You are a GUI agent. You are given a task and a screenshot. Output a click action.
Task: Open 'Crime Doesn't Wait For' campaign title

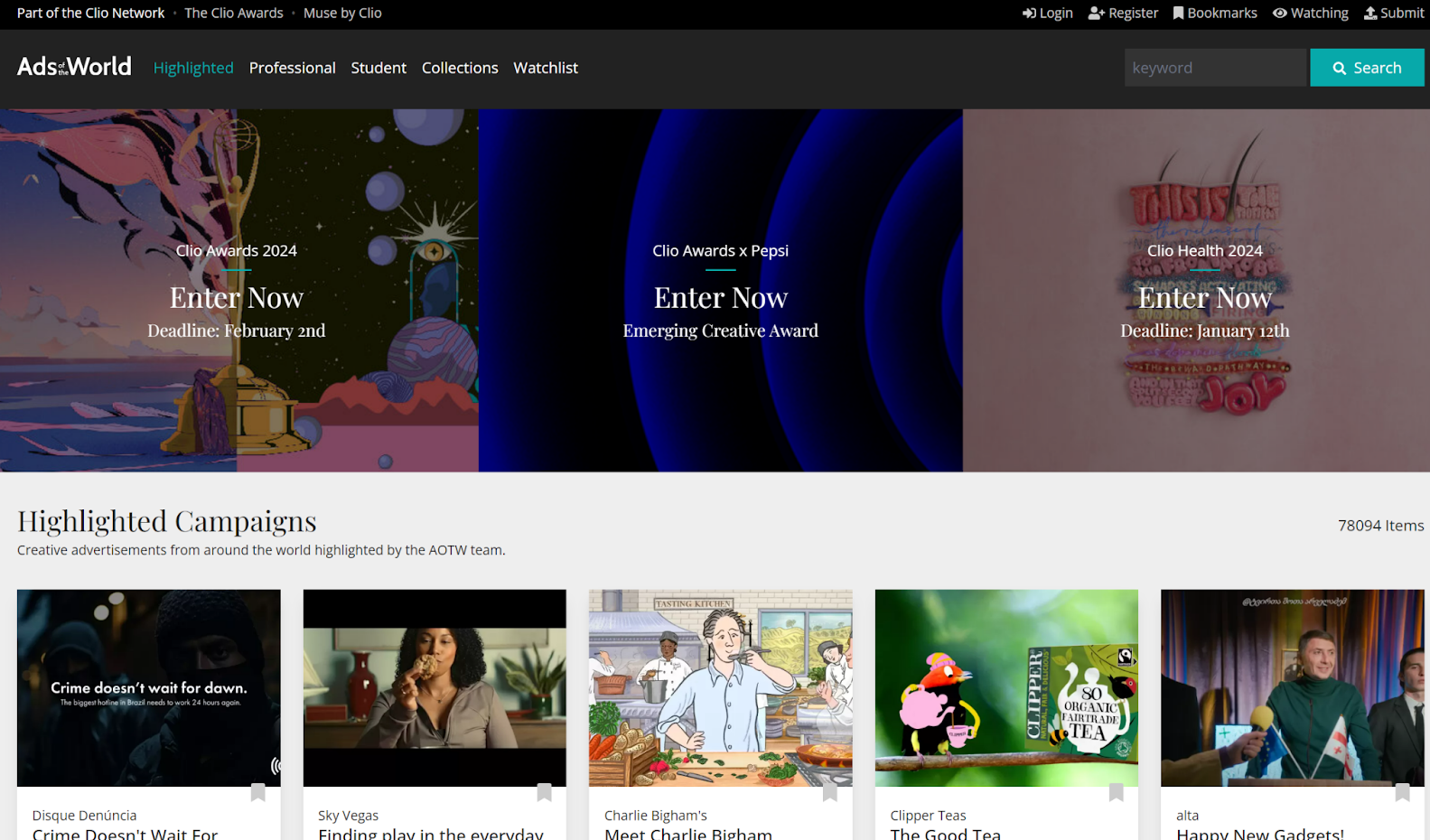[125, 833]
